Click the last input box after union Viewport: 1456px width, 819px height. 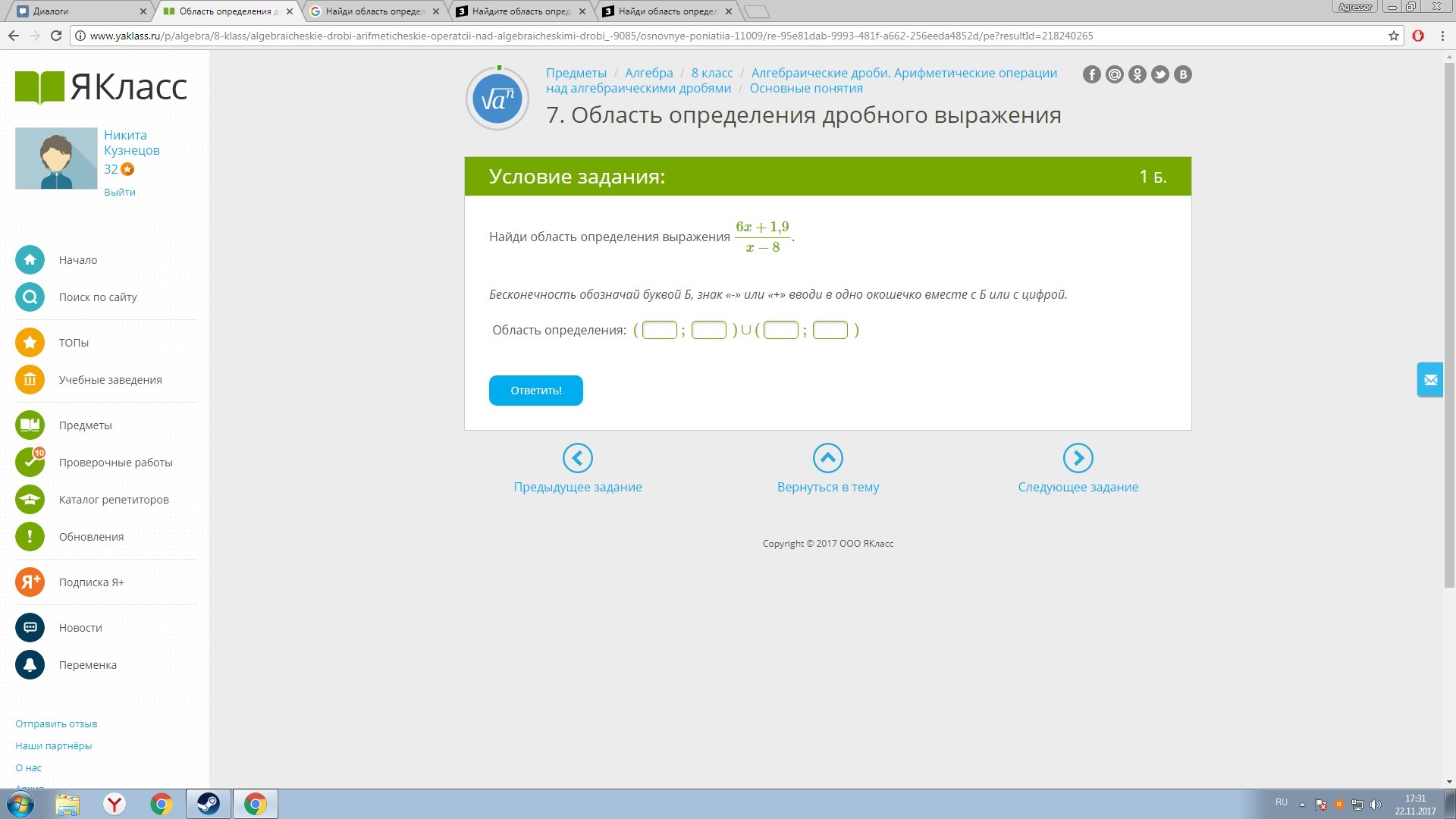coord(830,330)
